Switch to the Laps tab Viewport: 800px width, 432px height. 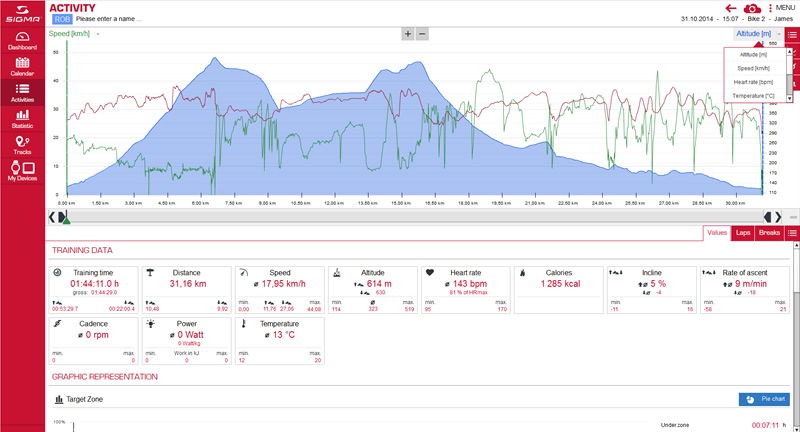click(743, 233)
